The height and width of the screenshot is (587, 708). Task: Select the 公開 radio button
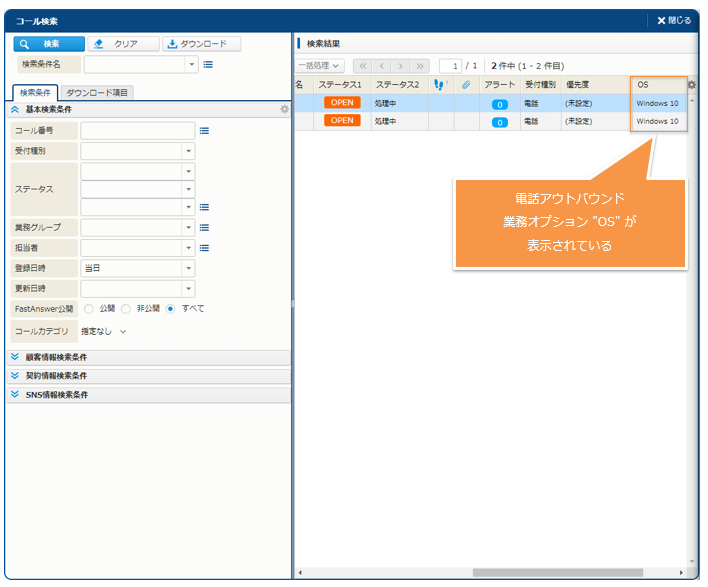pyautogui.click(x=88, y=309)
